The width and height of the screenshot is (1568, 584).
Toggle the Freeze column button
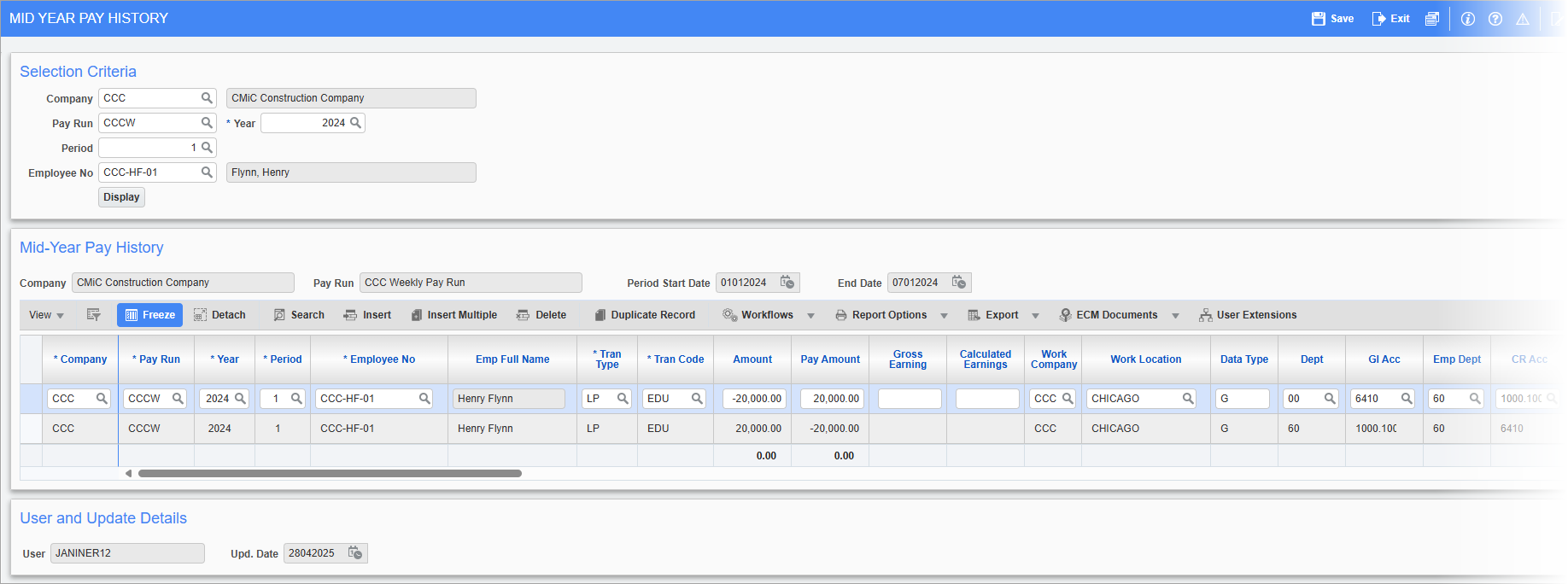click(149, 315)
